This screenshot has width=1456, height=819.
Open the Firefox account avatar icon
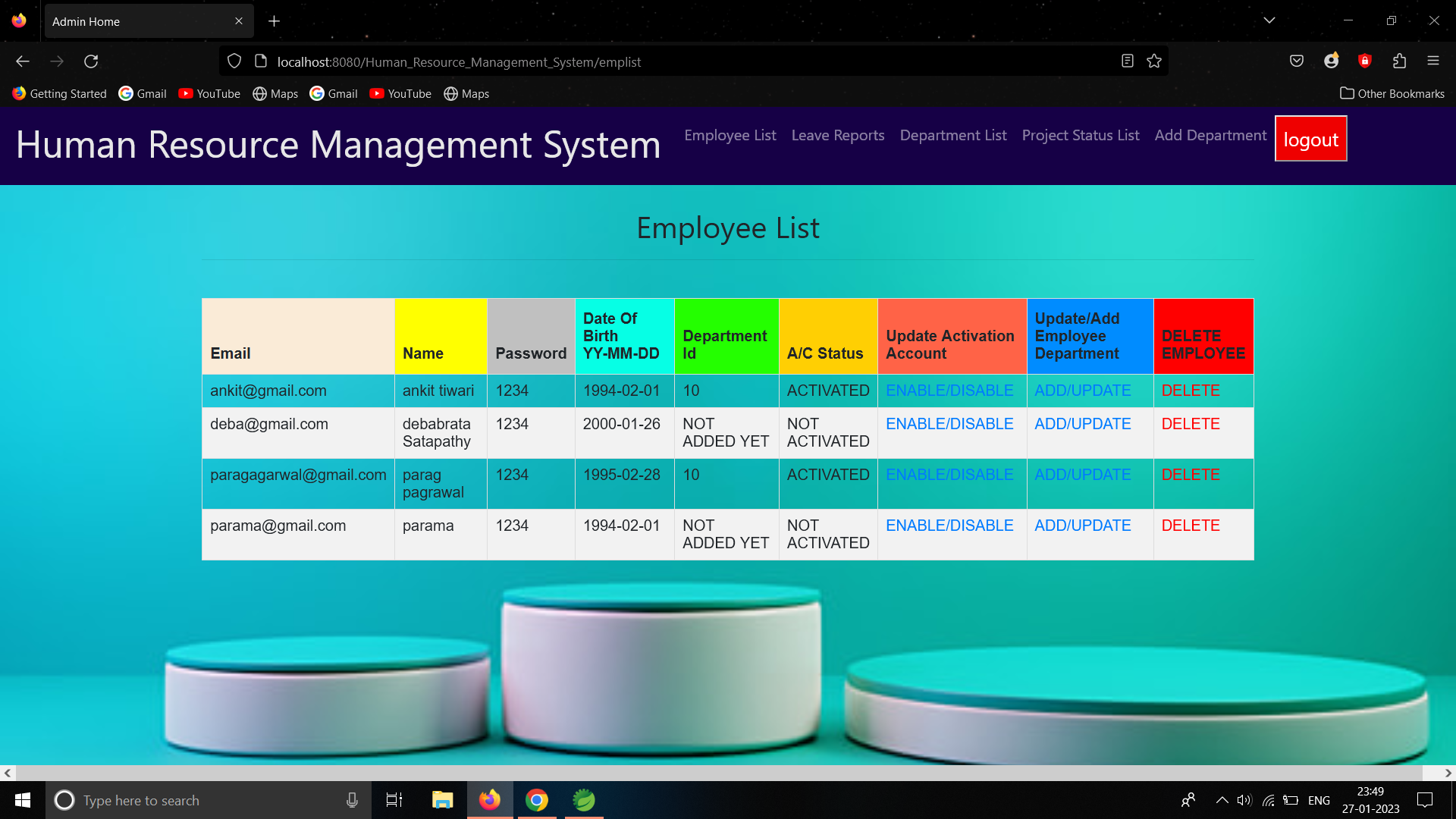(1331, 61)
